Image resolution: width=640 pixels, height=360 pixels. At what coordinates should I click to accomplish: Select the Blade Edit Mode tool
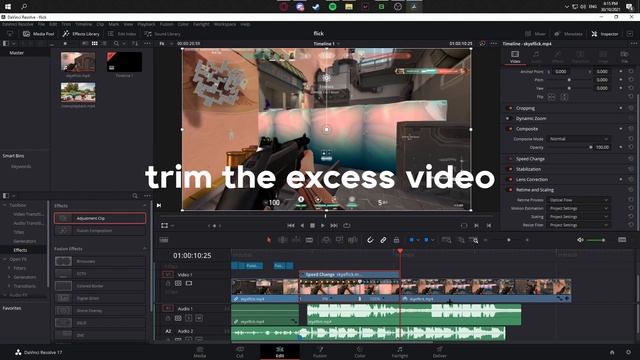click(309, 240)
